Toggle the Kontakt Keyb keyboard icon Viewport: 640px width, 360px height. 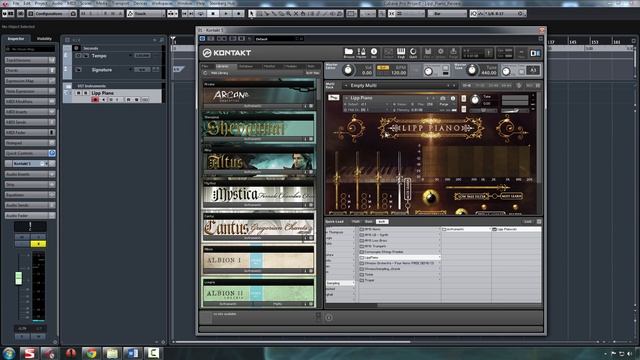(x=401, y=53)
